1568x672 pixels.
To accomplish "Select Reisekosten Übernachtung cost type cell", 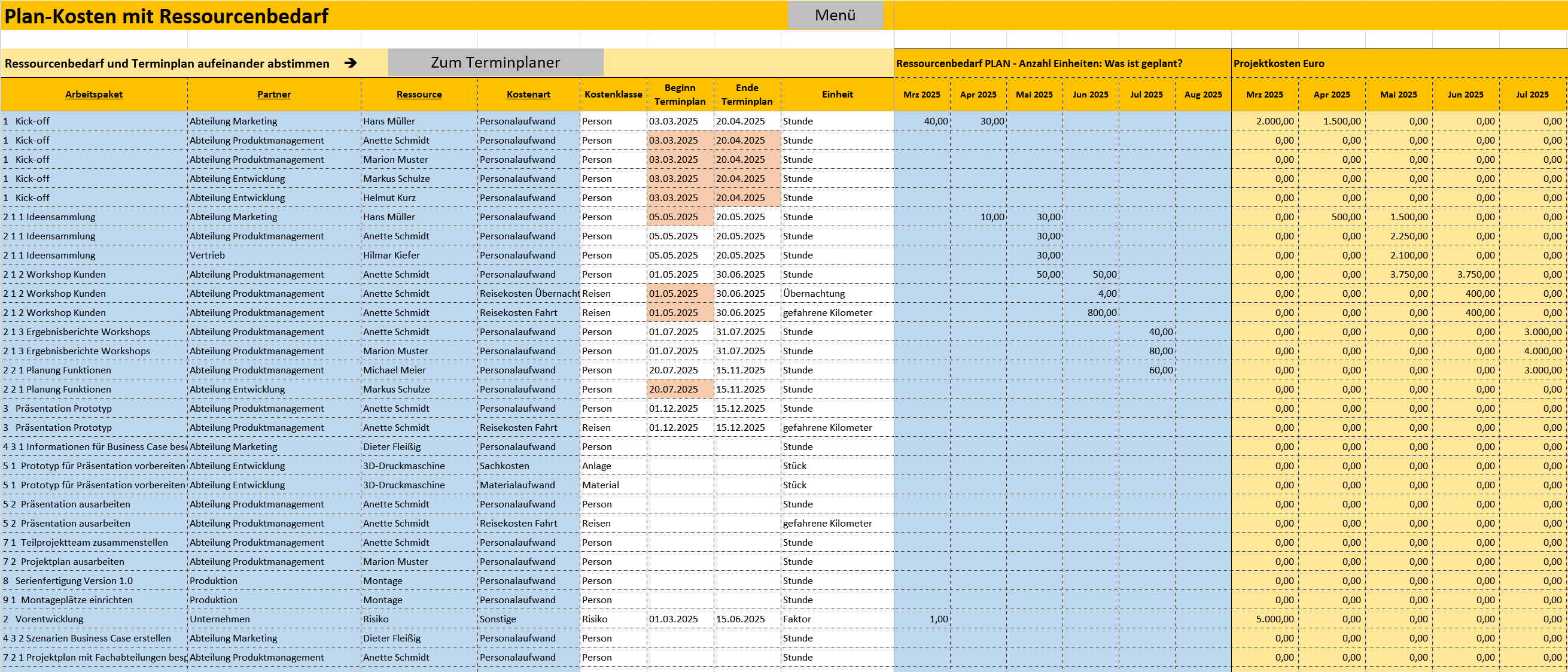I will pos(528,293).
